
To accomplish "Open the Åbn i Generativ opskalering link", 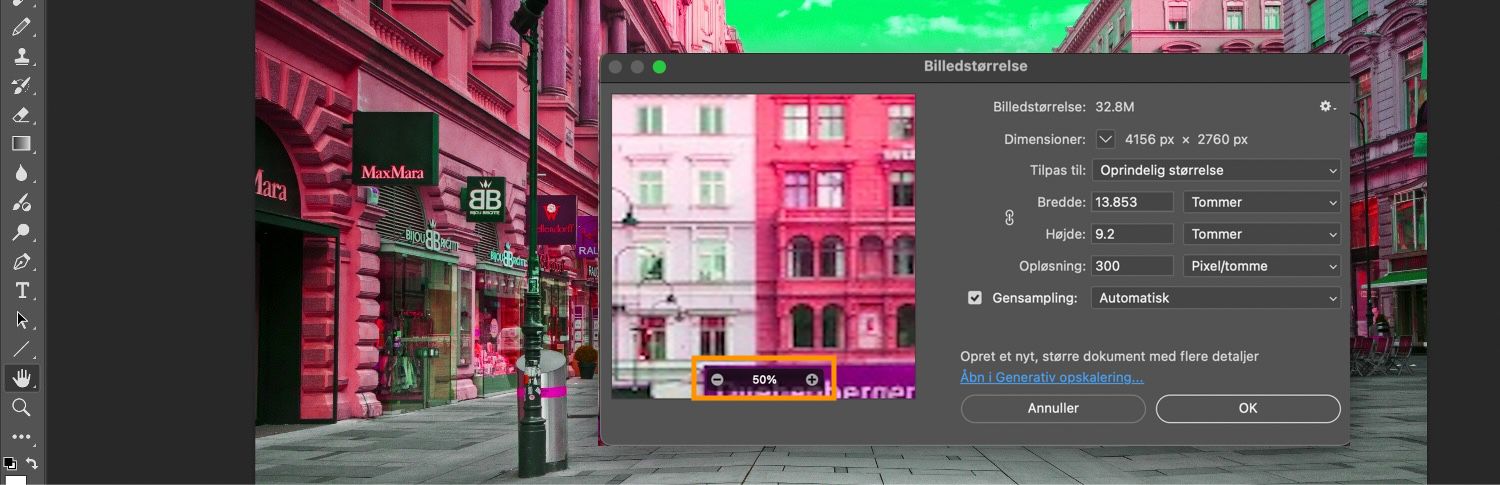I will (x=1052, y=377).
